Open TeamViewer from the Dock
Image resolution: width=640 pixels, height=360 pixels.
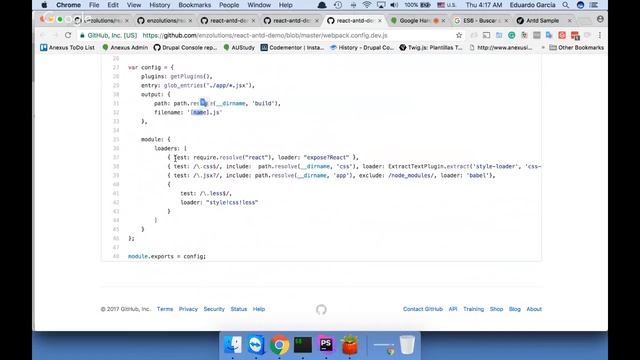(x=256, y=345)
